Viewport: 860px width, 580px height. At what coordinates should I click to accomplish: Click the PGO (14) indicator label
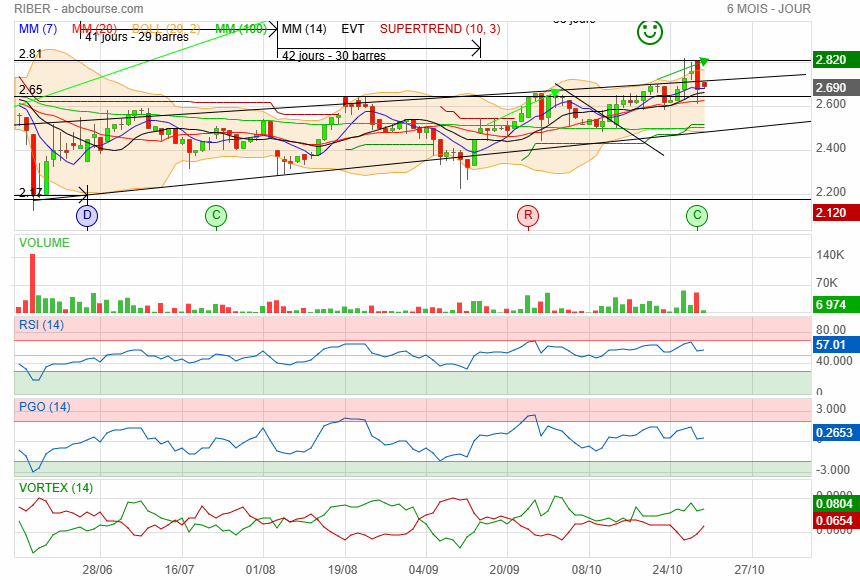coord(44,407)
